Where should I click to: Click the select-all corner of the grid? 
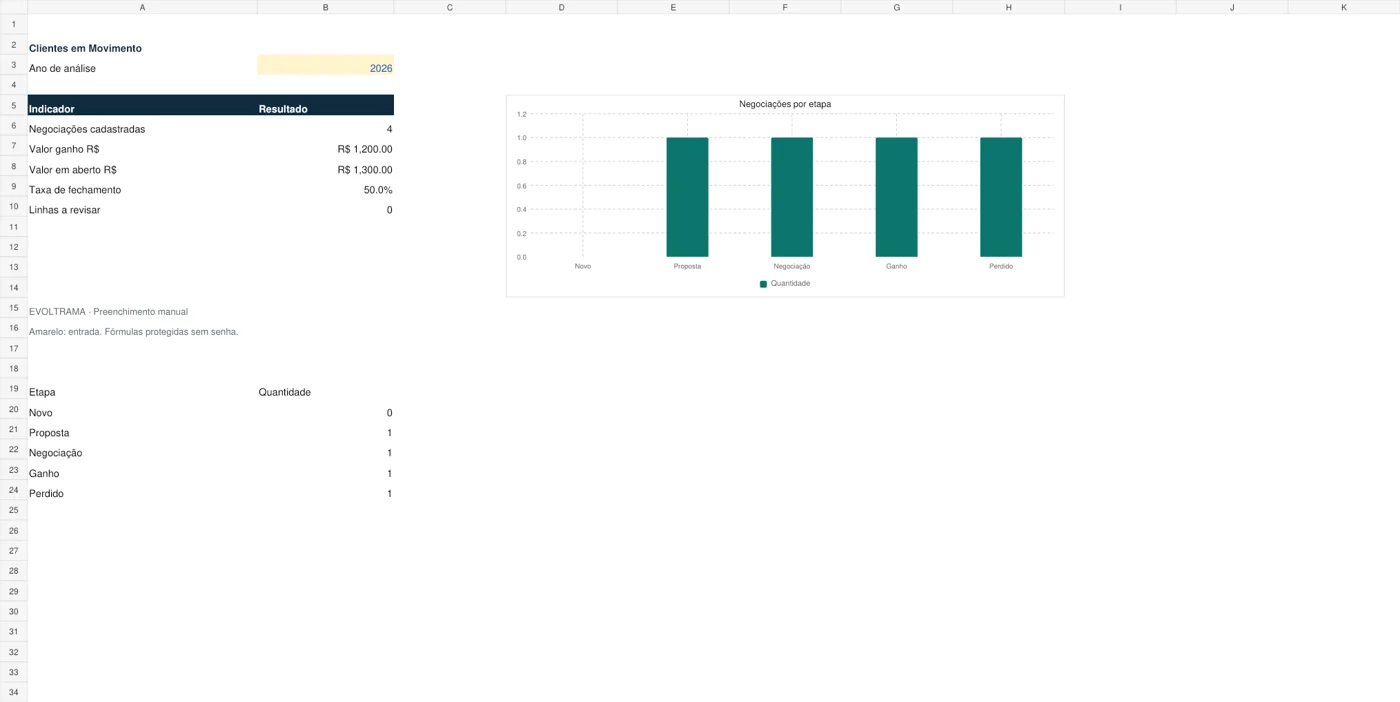[x=14, y=7]
